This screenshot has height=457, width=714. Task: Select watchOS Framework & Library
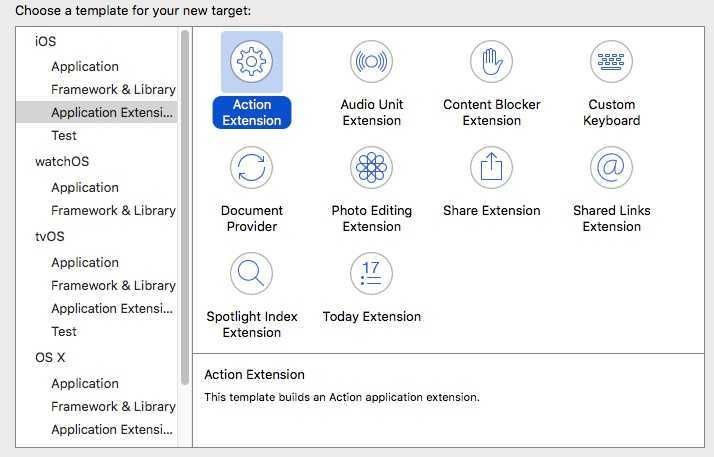tap(113, 210)
